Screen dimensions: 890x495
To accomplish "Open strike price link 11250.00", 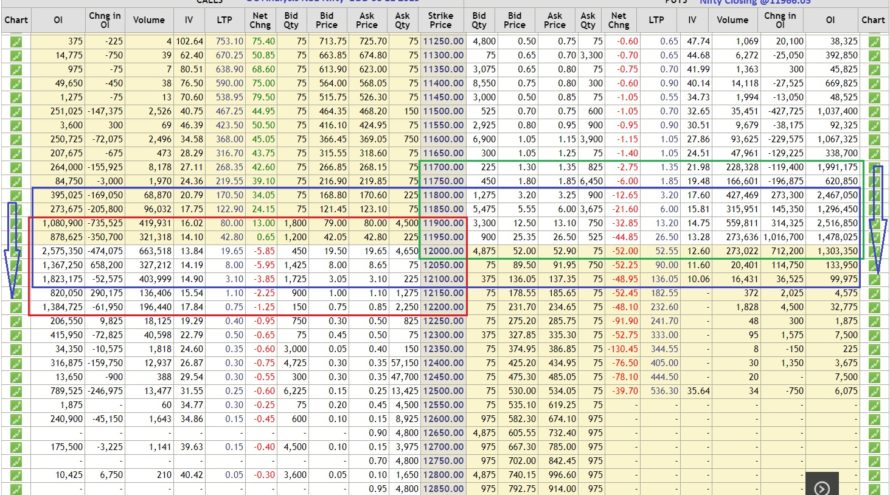I will click(443, 41).
